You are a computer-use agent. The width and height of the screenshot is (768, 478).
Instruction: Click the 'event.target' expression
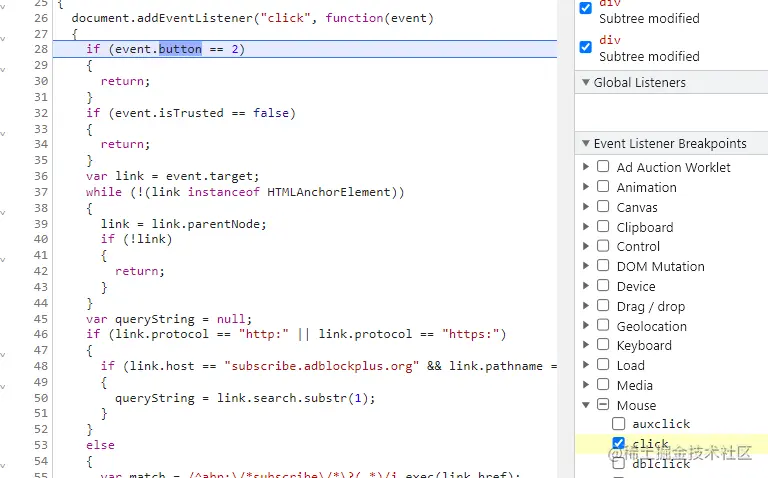pos(209,176)
